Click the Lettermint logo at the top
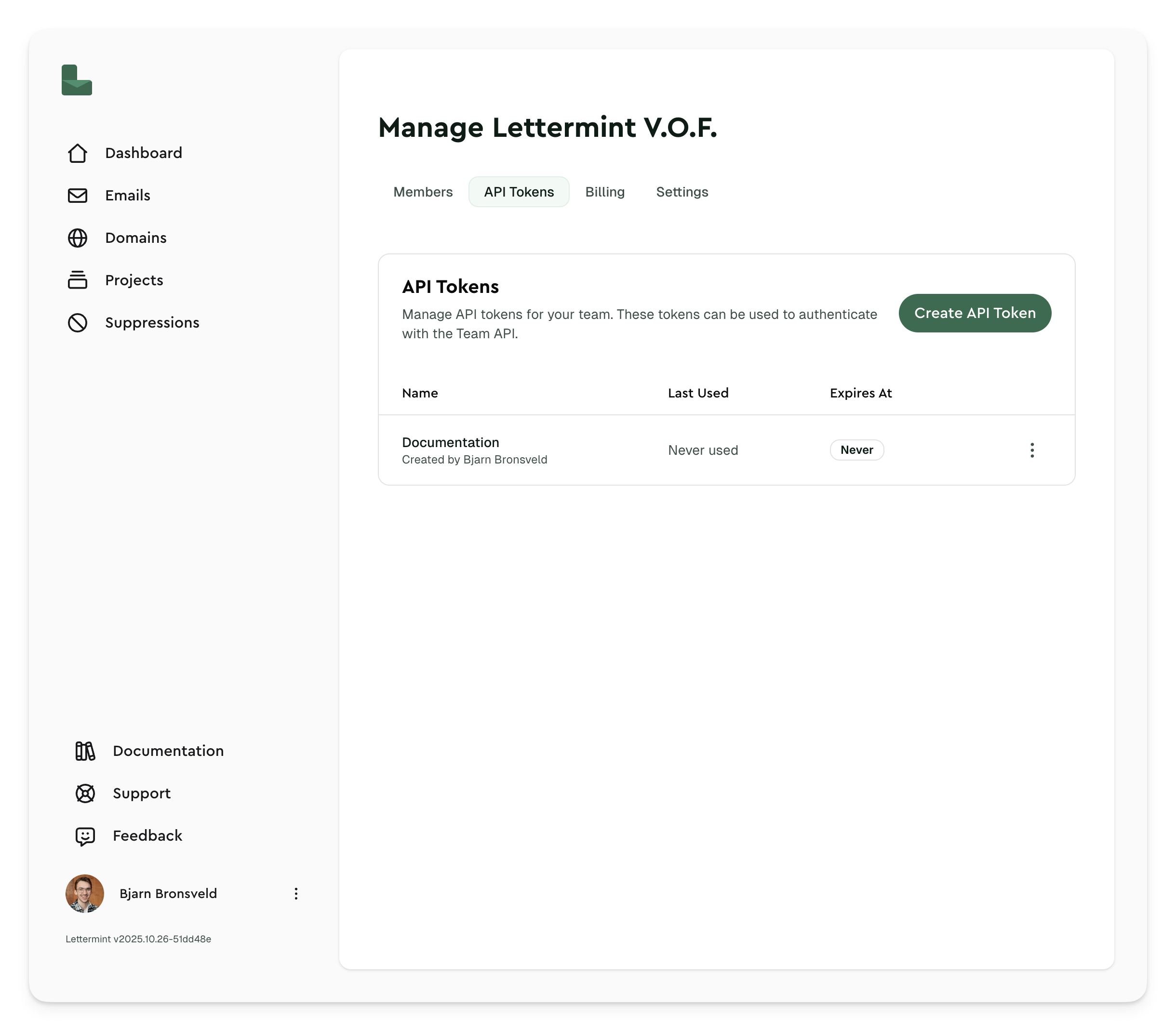Image resolution: width=1176 pixels, height=1031 pixels. coord(77,80)
